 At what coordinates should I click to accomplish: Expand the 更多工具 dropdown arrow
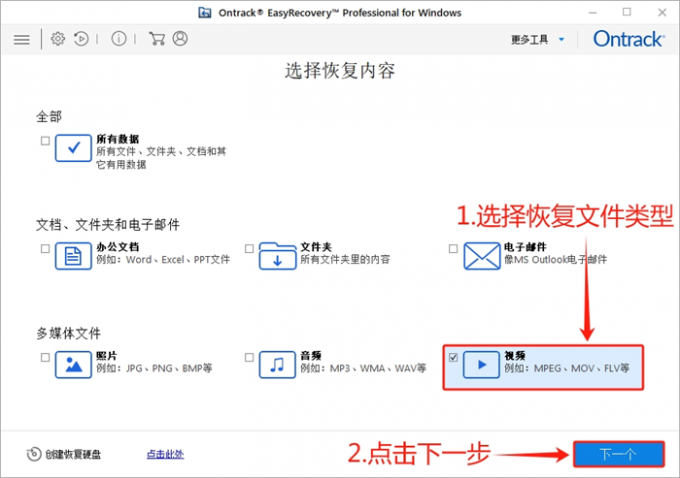[x=561, y=39]
